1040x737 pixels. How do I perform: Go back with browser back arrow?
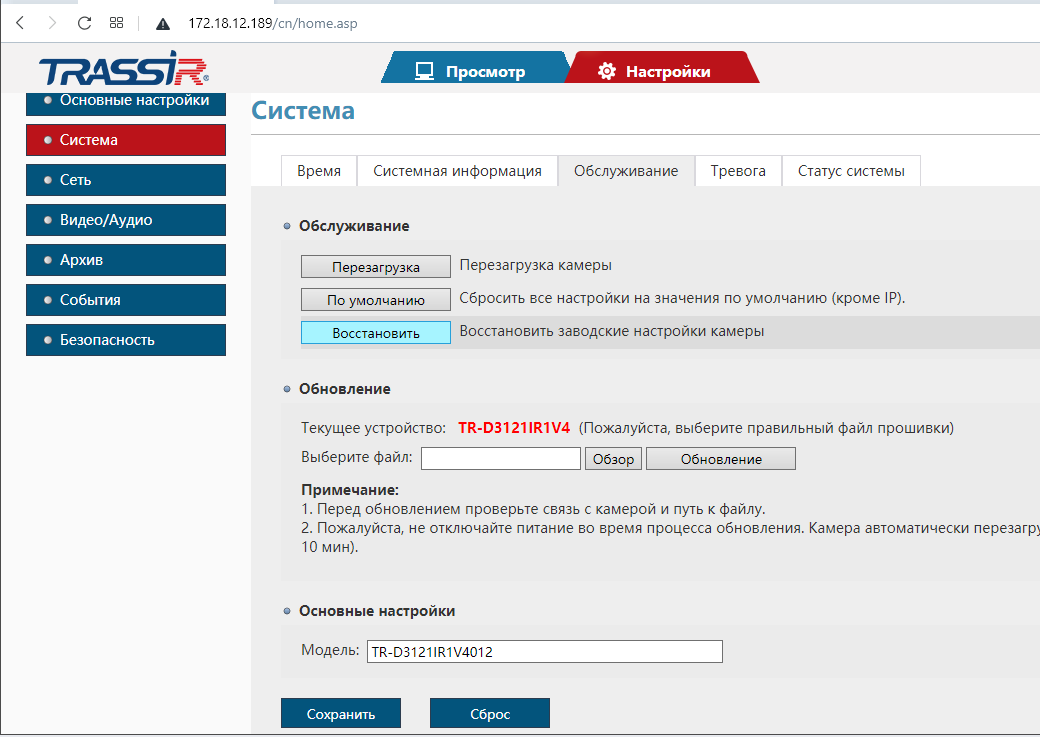point(20,23)
